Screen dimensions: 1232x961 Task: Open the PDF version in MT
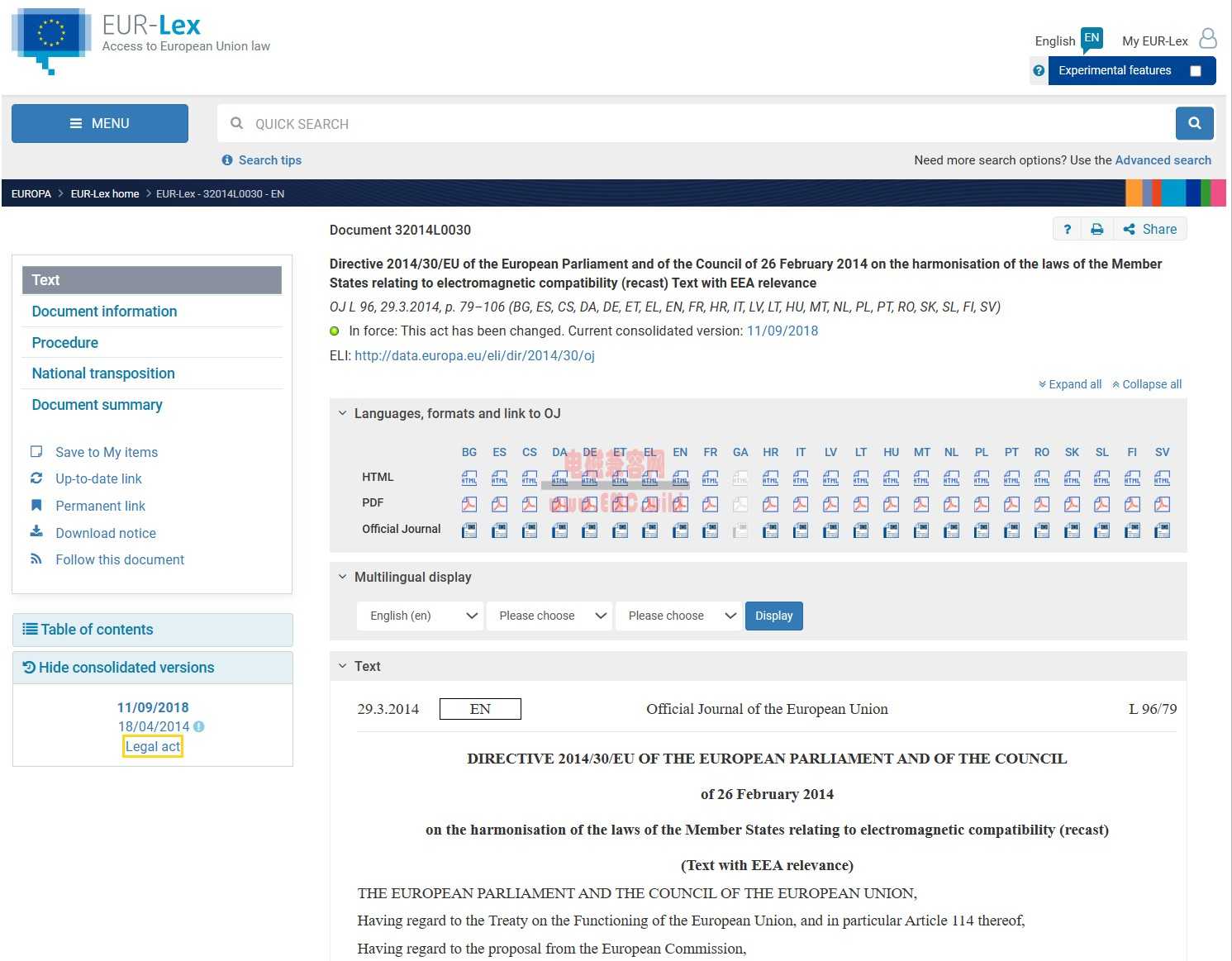(x=921, y=504)
